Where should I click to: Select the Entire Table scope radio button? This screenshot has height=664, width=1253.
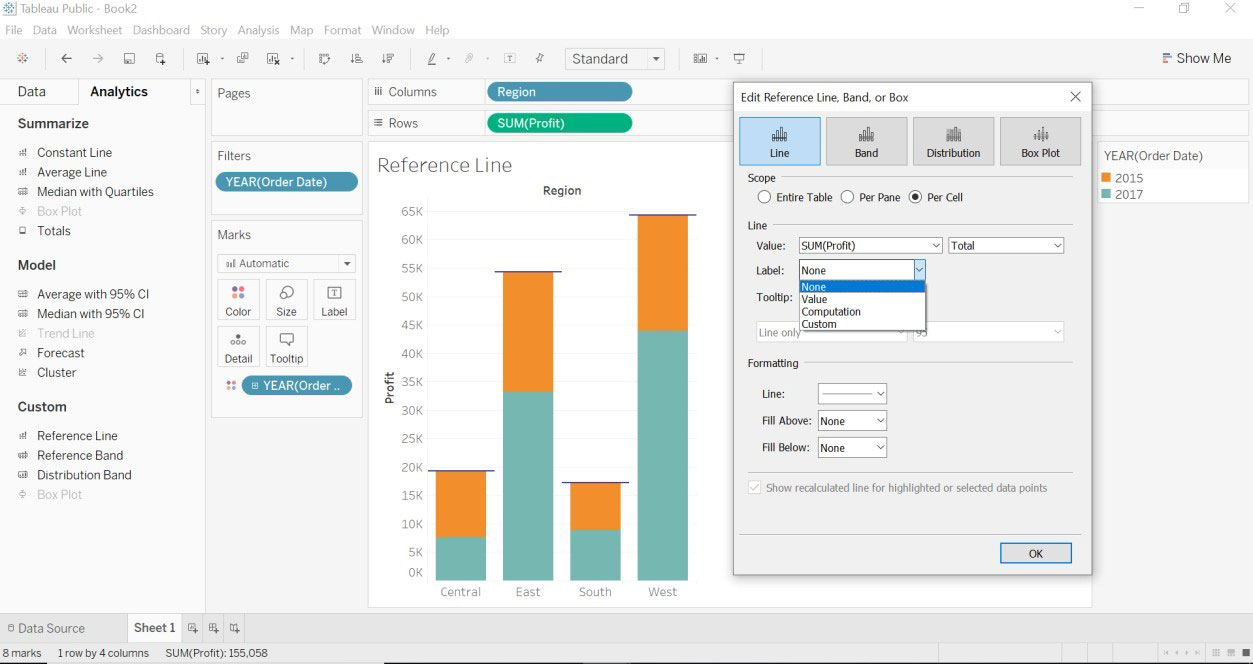pos(766,197)
